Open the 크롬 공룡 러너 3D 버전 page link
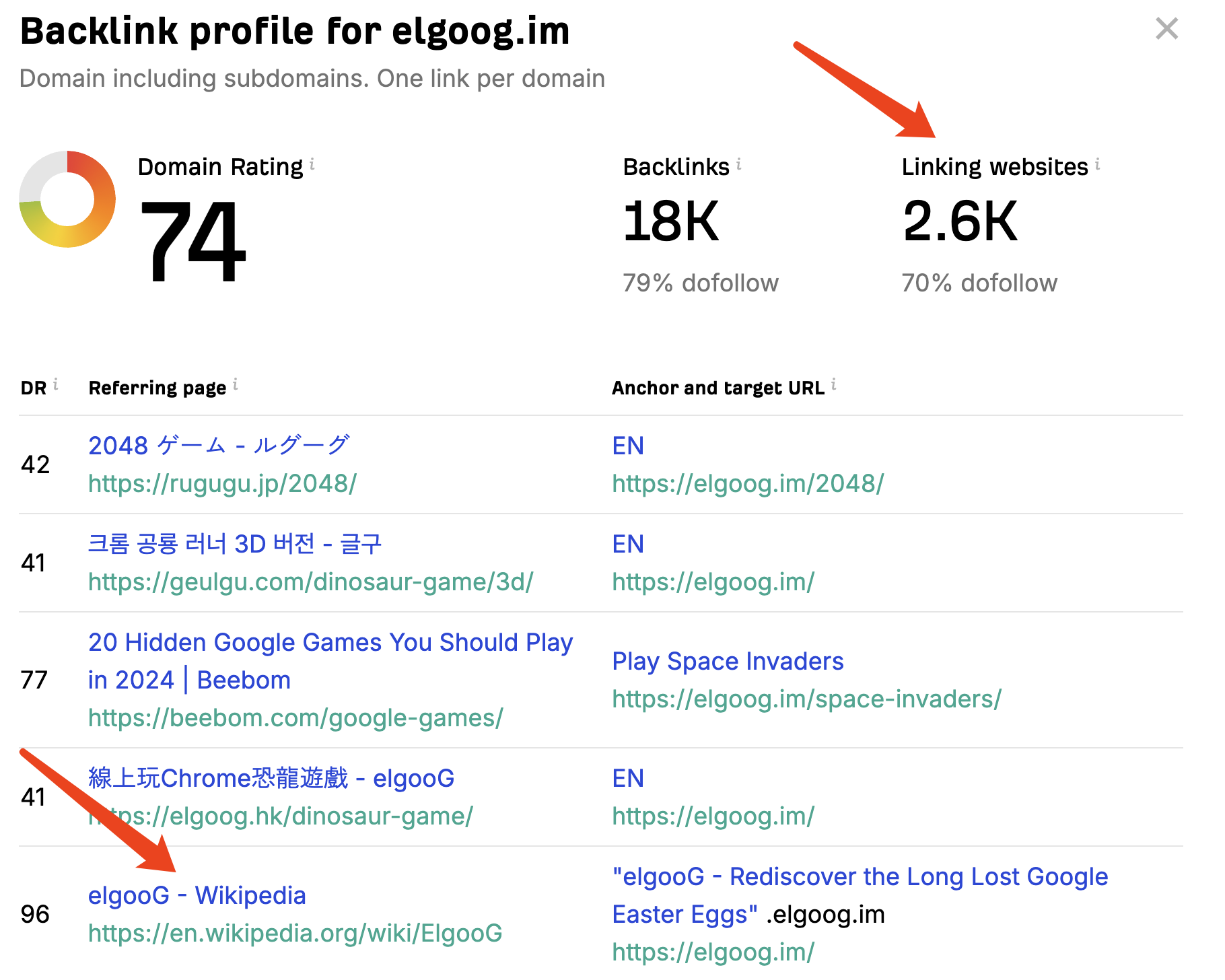1225x980 pixels. [235, 544]
